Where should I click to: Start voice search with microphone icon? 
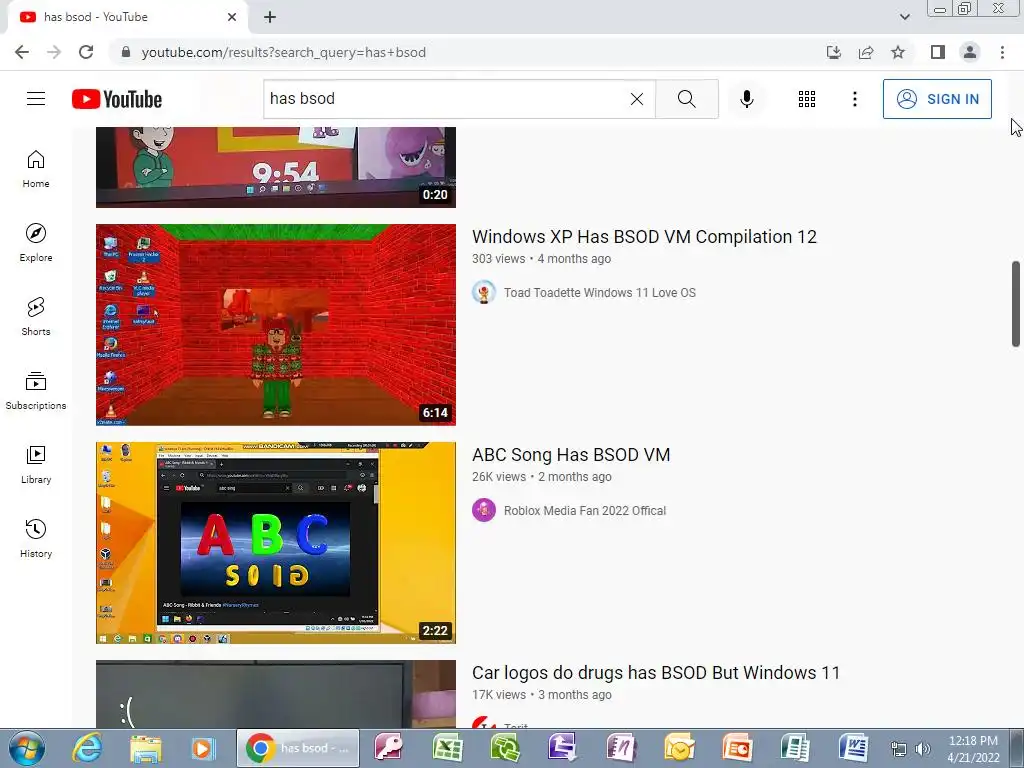coord(746,99)
